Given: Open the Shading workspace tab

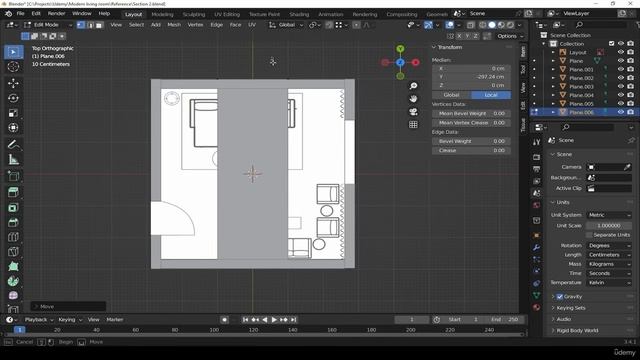Looking at the screenshot, I should 299,14.
